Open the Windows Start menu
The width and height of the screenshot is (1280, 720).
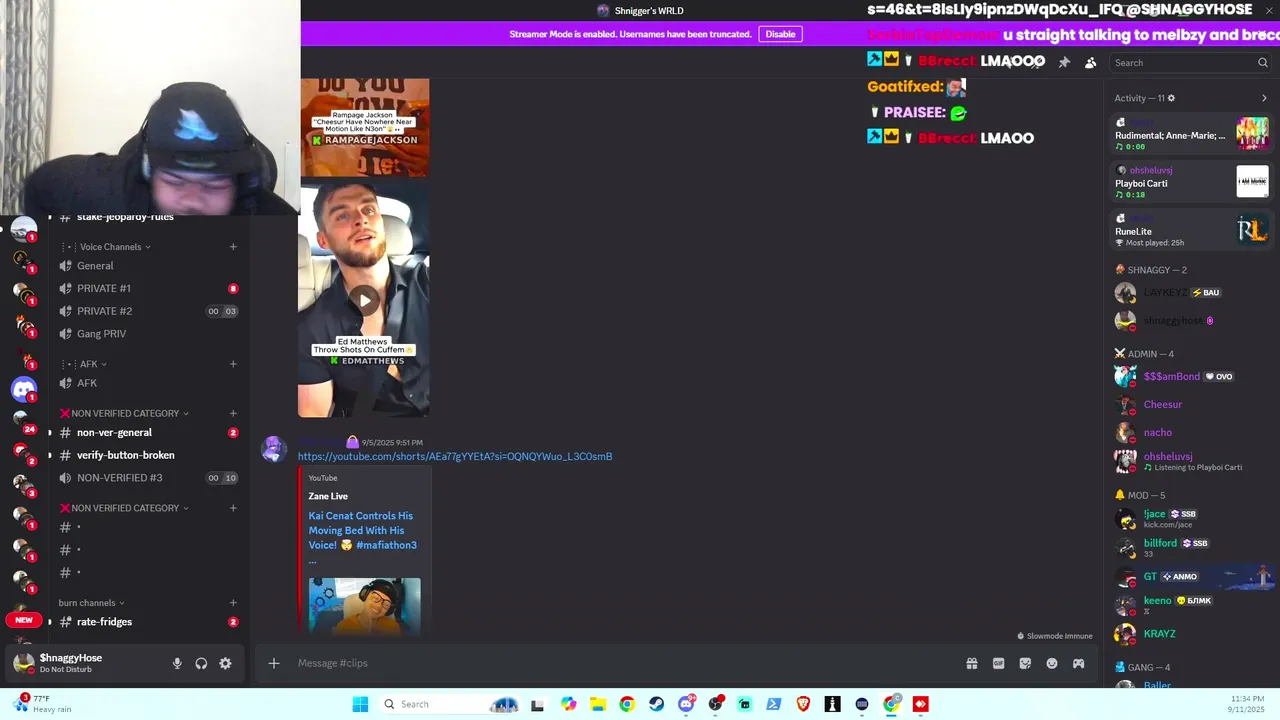(360, 704)
